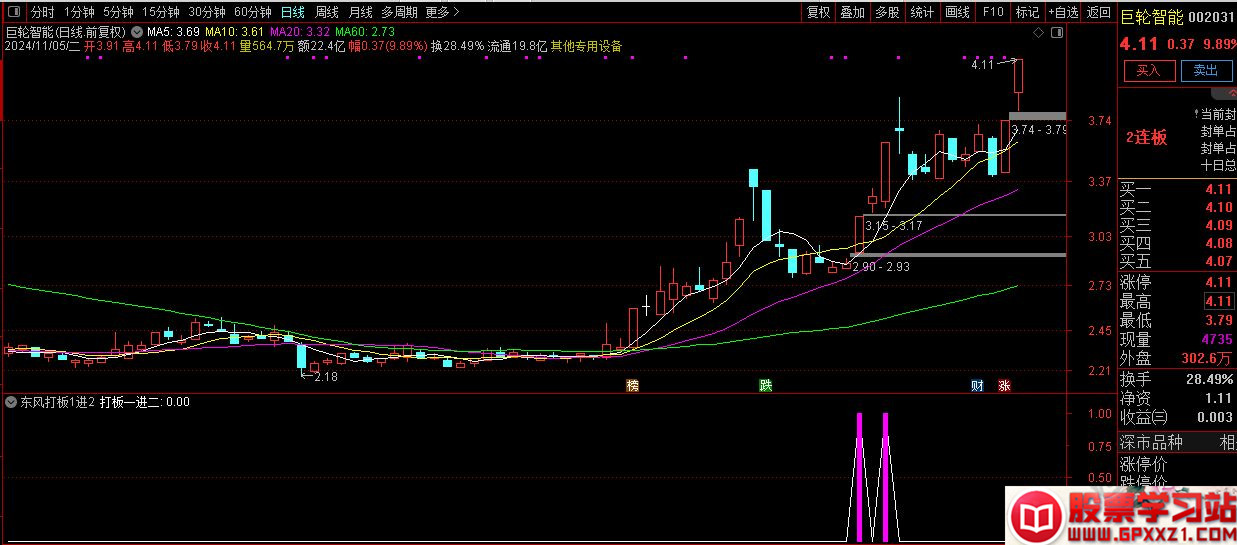Select the 买五 price 4.07 row
Image resolution: width=1237 pixels, height=545 pixels.
[x=1177, y=261]
